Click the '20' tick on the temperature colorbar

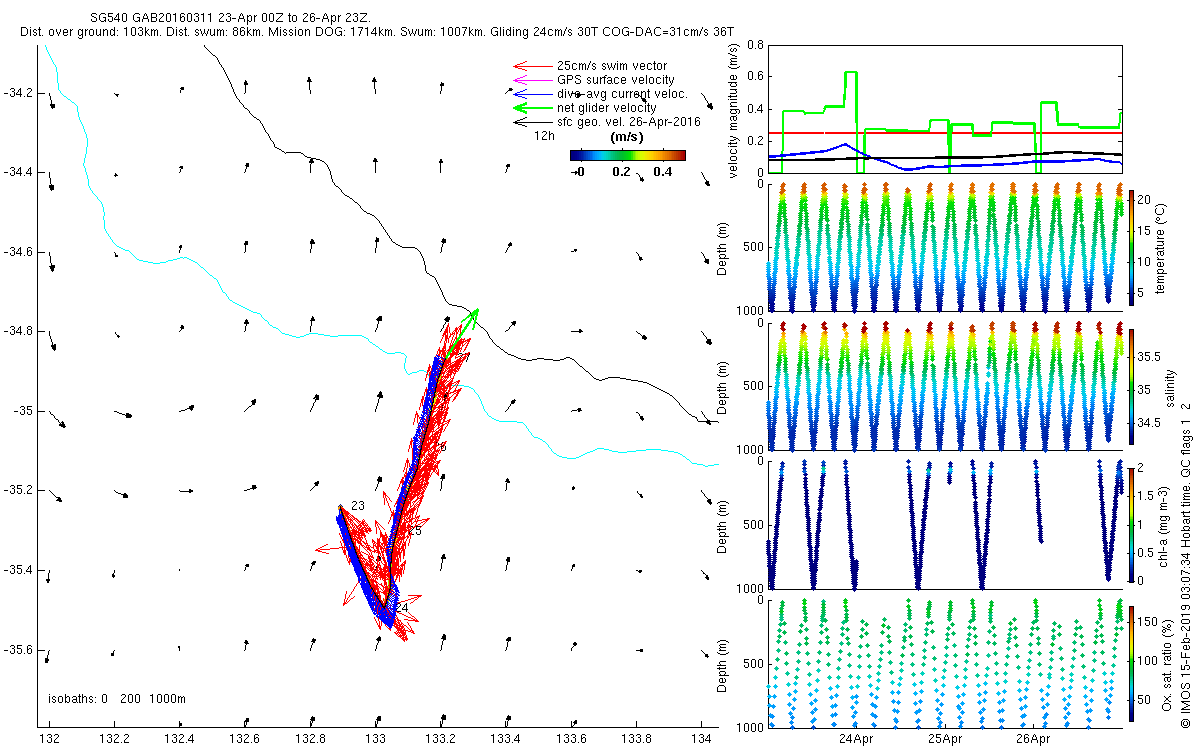click(1146, 200)
